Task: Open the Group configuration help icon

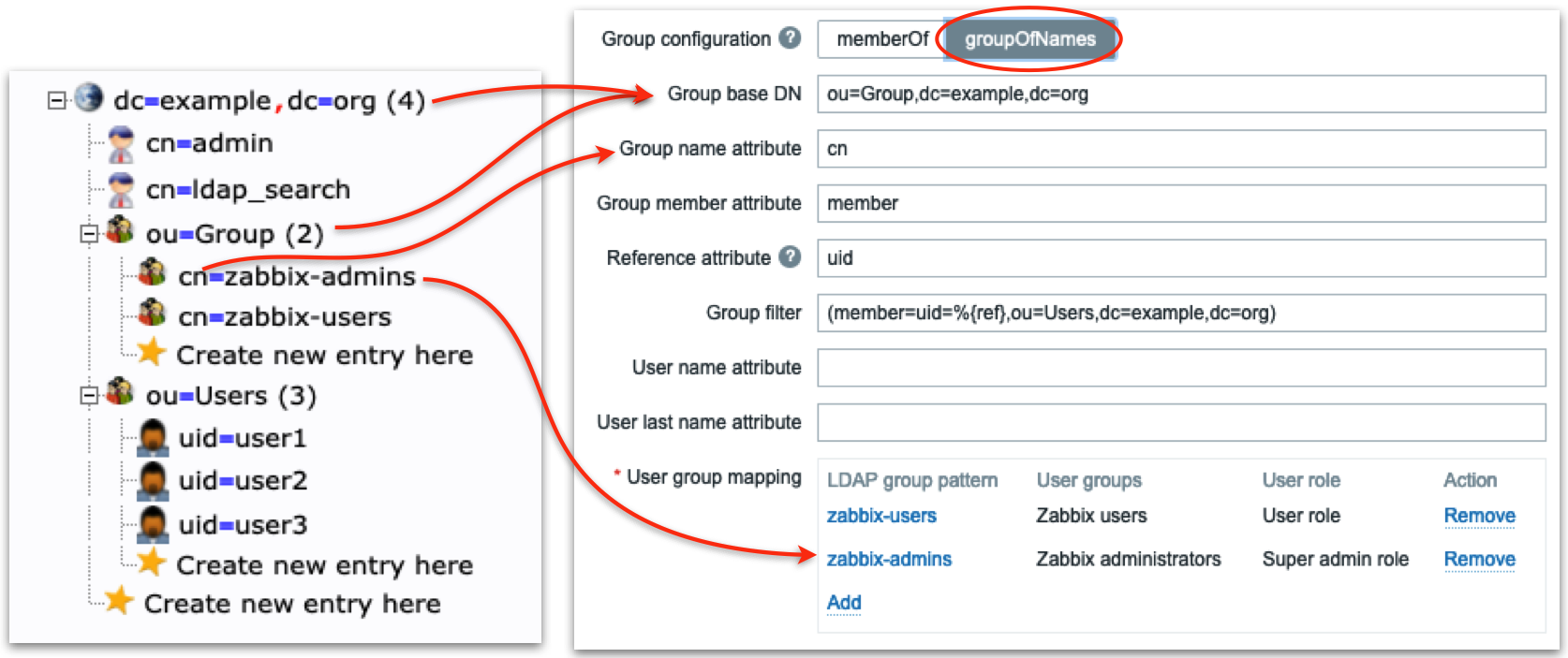Action: click(x=788, y=39)
